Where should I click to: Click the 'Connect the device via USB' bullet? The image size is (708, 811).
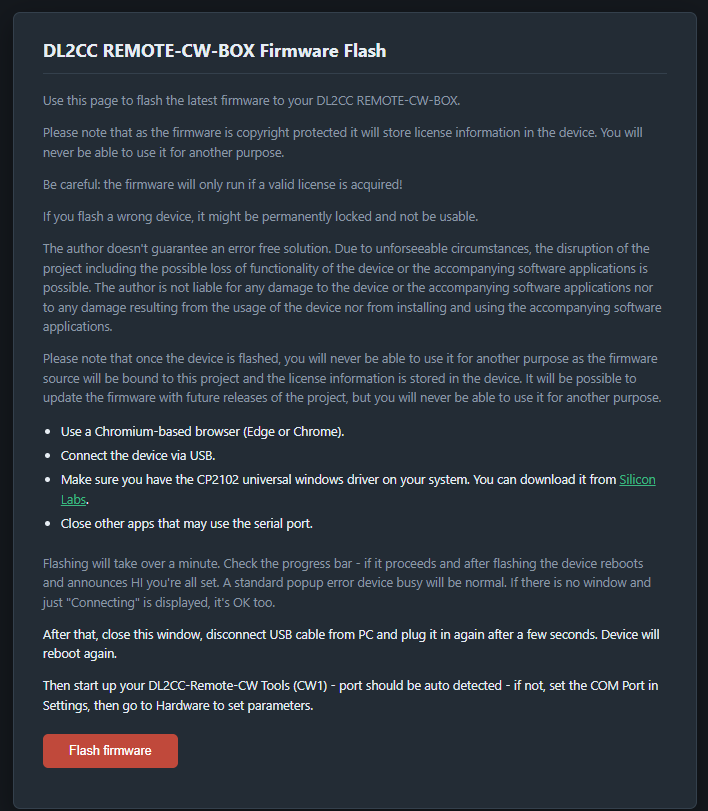coord(138,456)
